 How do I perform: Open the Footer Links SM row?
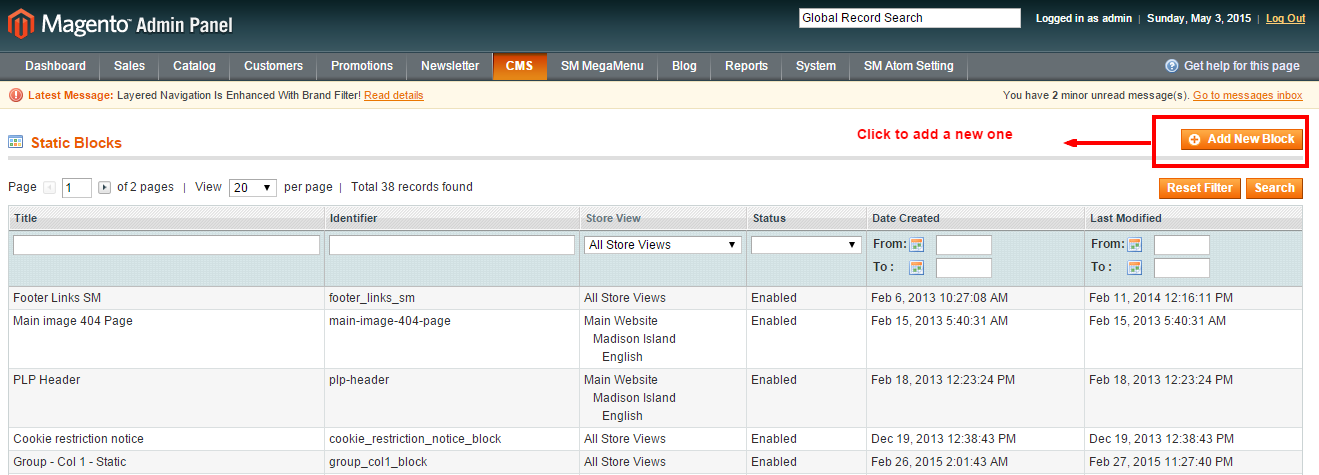click(x=656, y=298)
